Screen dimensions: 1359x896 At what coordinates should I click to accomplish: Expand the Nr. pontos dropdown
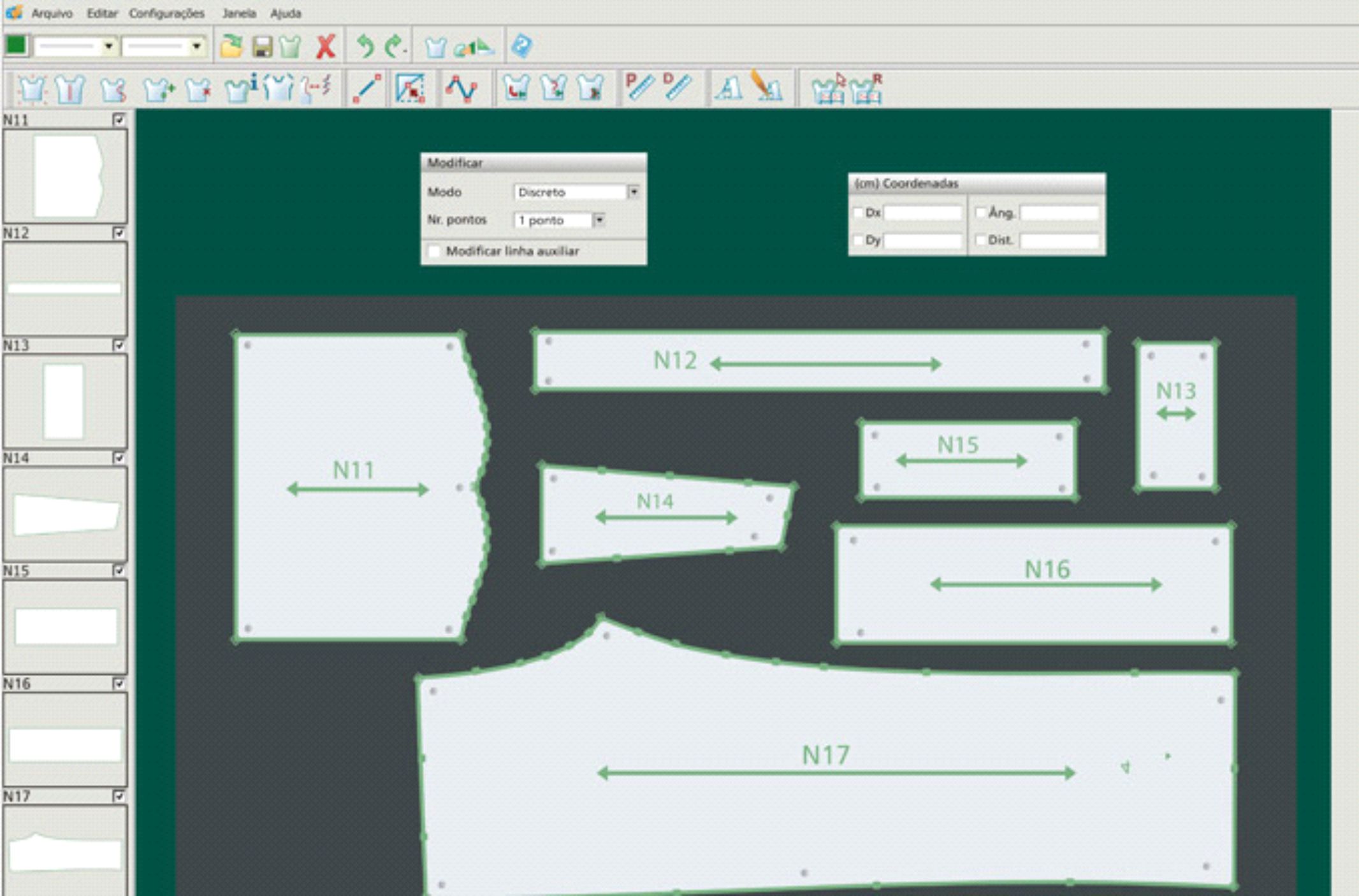599,220
